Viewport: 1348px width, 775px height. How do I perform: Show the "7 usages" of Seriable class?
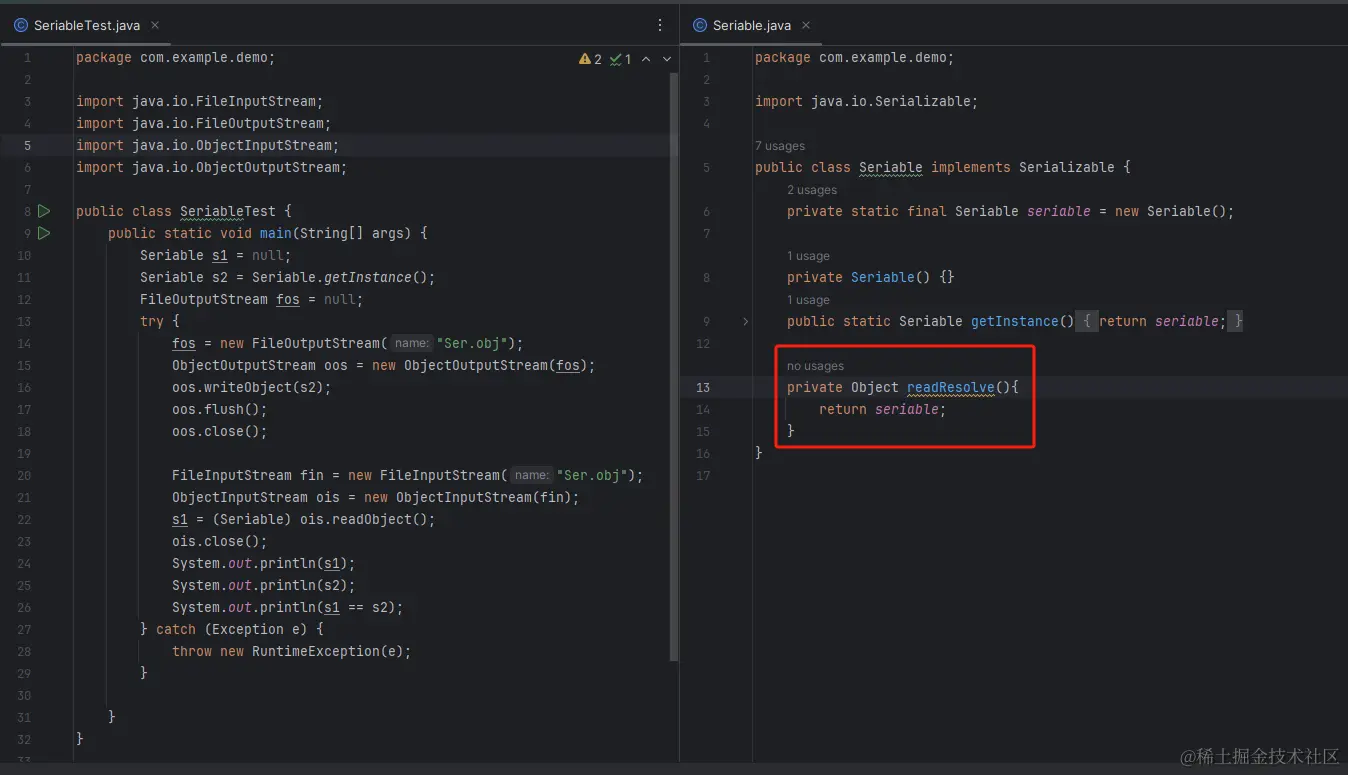coord(780,146)
